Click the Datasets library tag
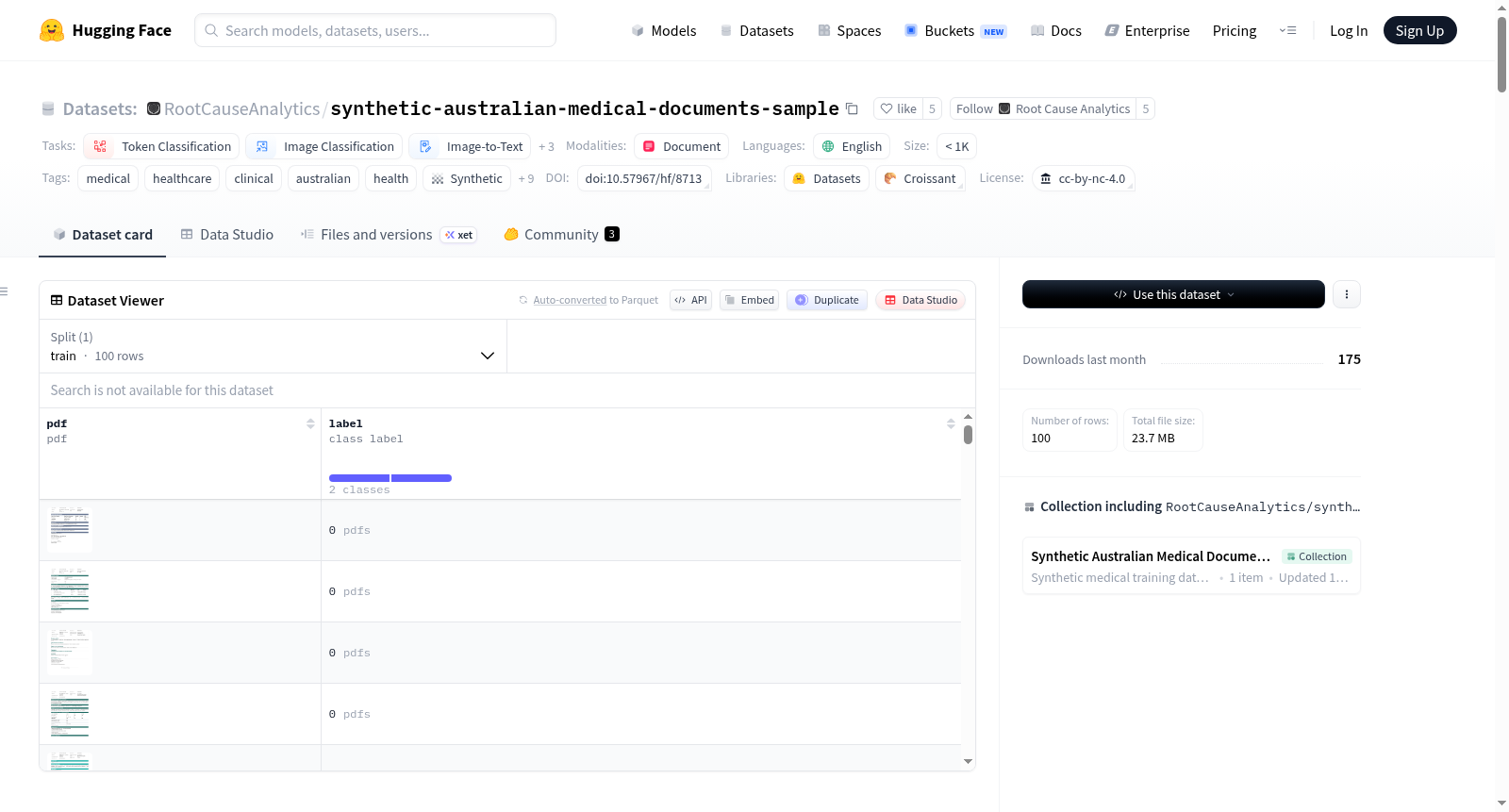 click(827, 178)
